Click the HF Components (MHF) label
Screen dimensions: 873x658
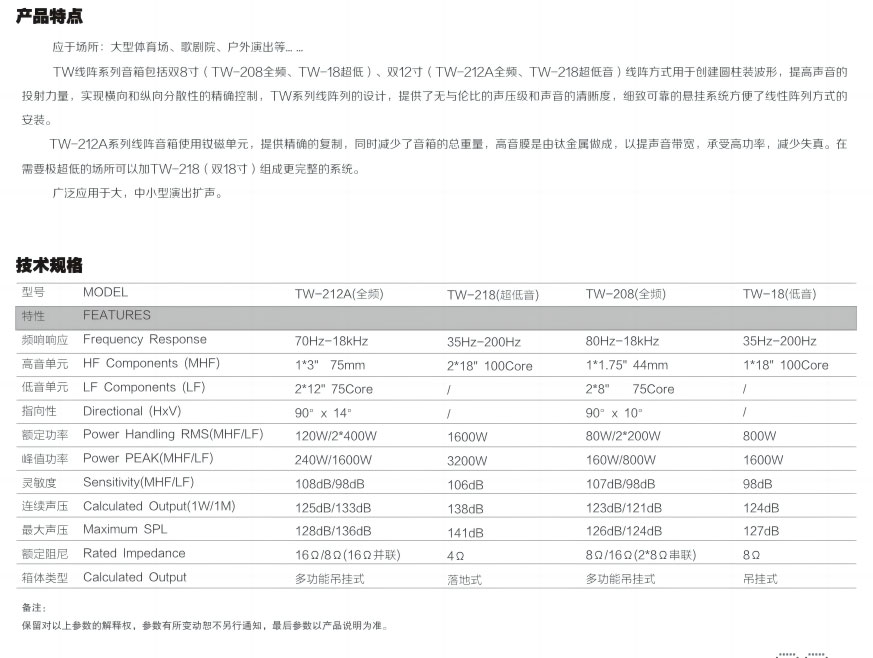coord(151,363)
